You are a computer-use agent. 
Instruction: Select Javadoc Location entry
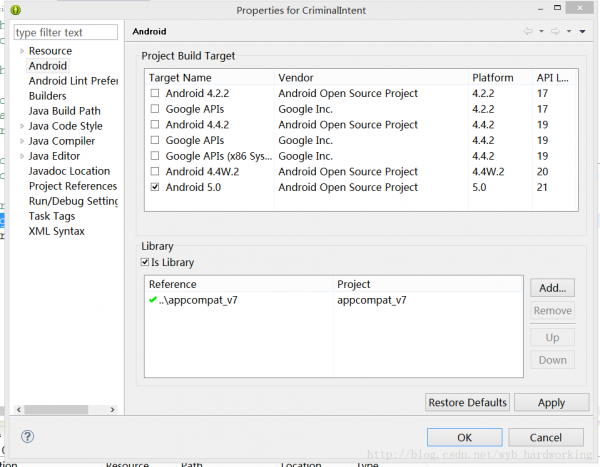point(69,171)
